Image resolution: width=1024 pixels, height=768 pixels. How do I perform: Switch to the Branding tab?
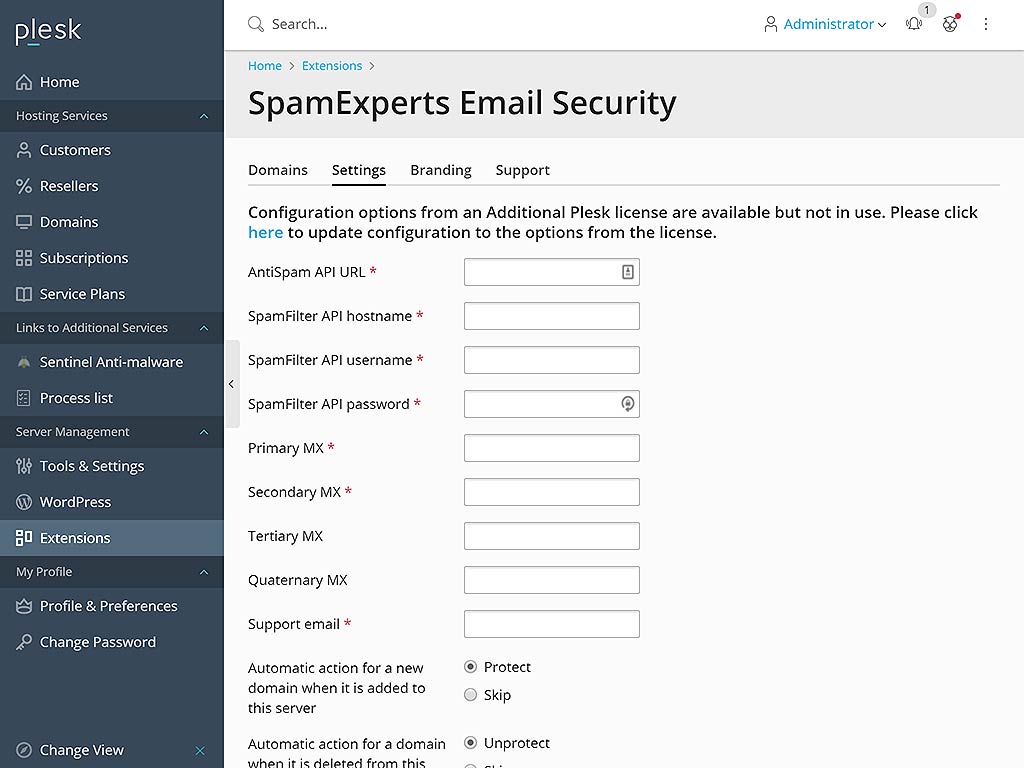pos(440,170)
